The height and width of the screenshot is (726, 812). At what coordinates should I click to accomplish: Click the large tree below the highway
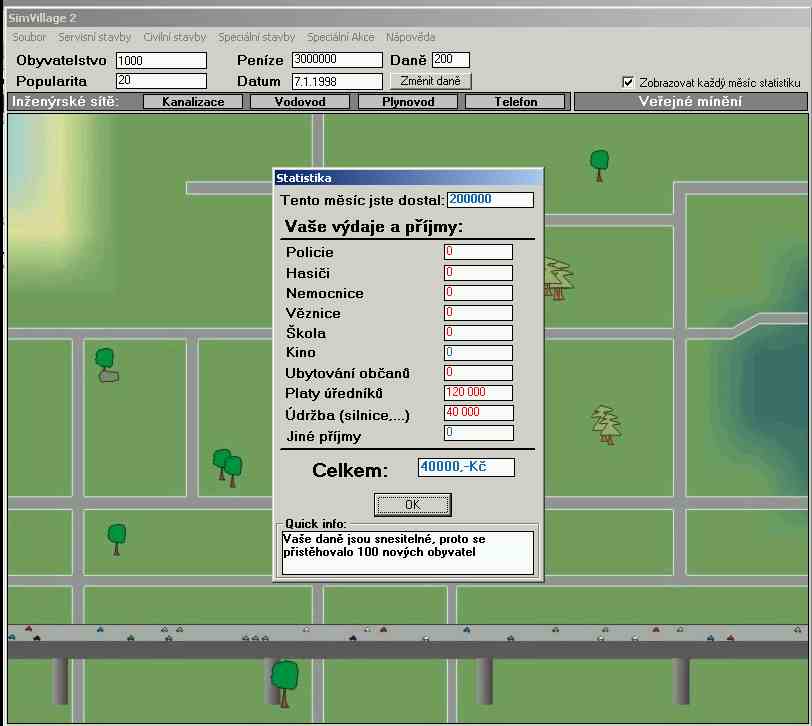tap(284, 684)
